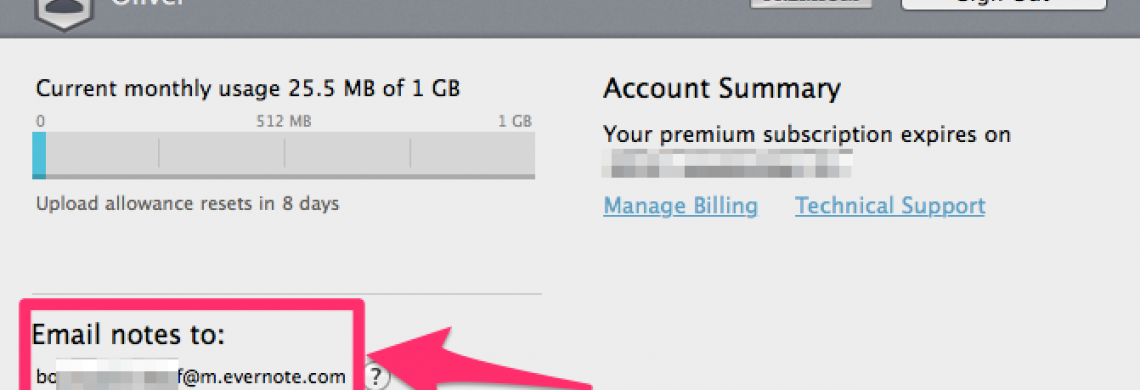Click the 1 GB marker label
The height and width of the screenshot is (390, 1140).
[515, 122]
